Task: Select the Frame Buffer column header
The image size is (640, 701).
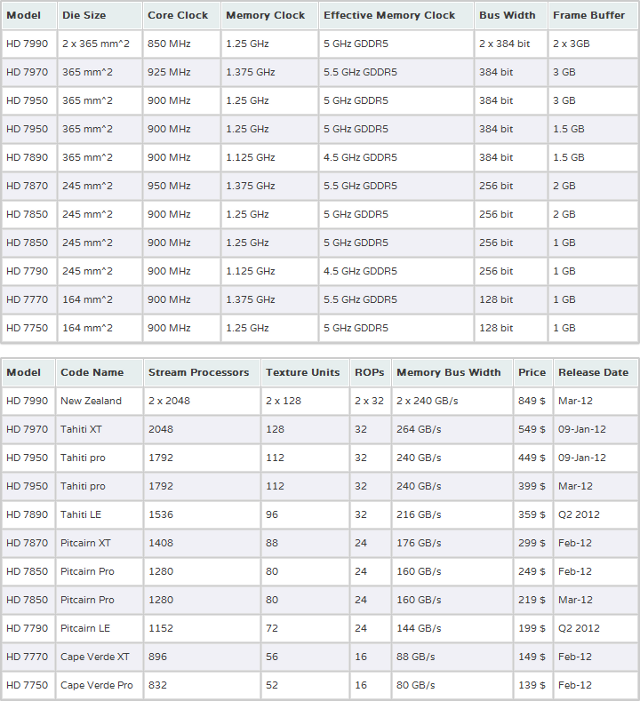Action: 593,15
